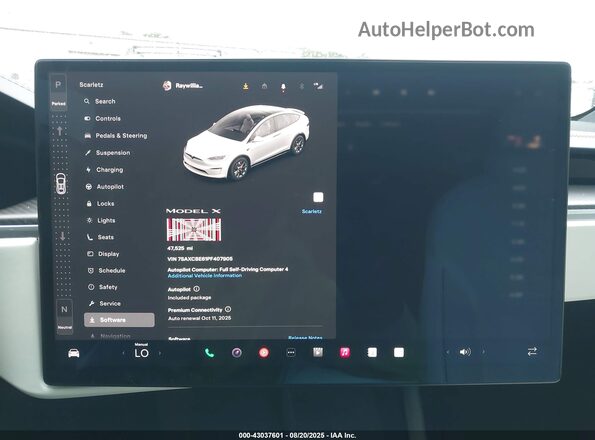Select Pedals & Steering settings
Image resolution: width=595 pixels, height=440 pixels.
[115, 135]
